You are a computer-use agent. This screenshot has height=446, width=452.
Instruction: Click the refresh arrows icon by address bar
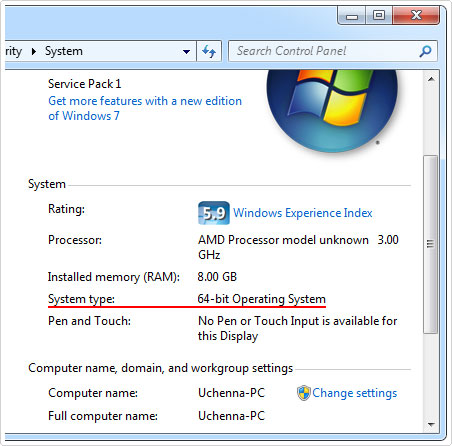(209, 51)
